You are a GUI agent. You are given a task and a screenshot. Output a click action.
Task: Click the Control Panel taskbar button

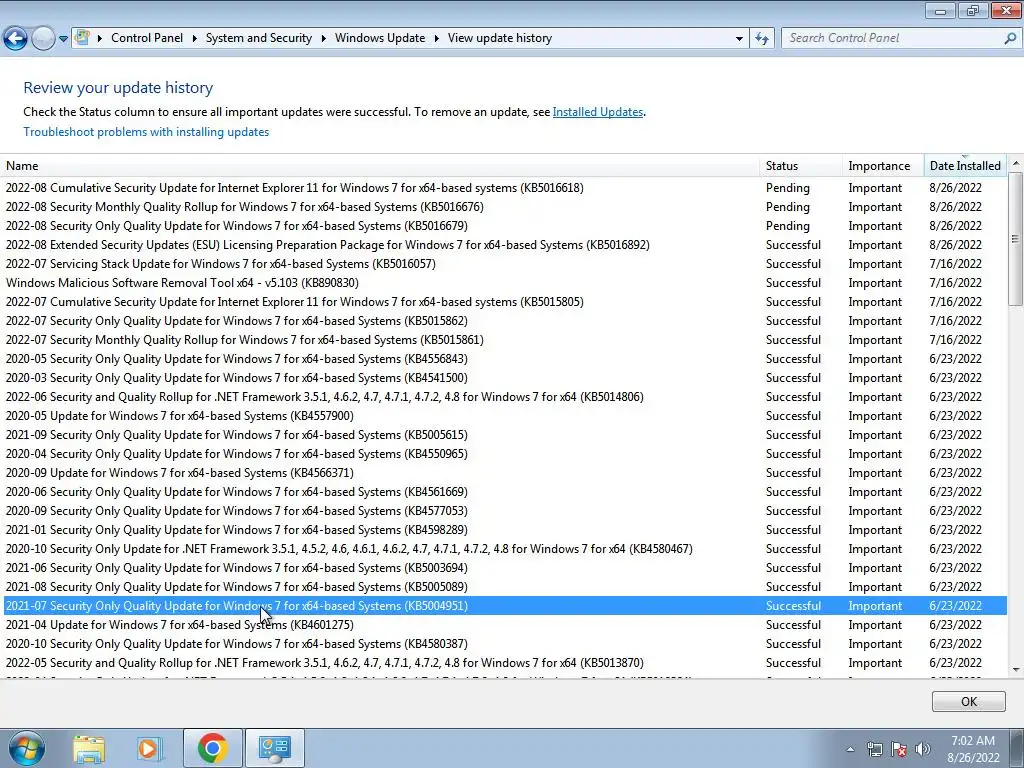tap(274, 748)
